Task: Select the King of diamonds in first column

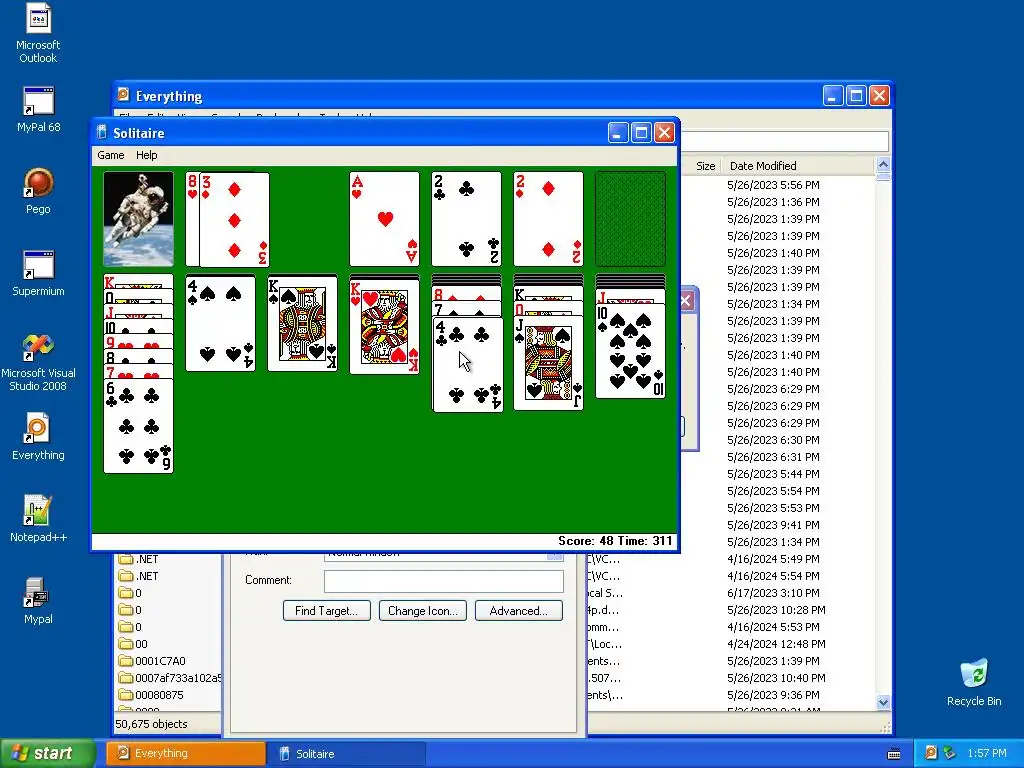Action: coord(138,282)
